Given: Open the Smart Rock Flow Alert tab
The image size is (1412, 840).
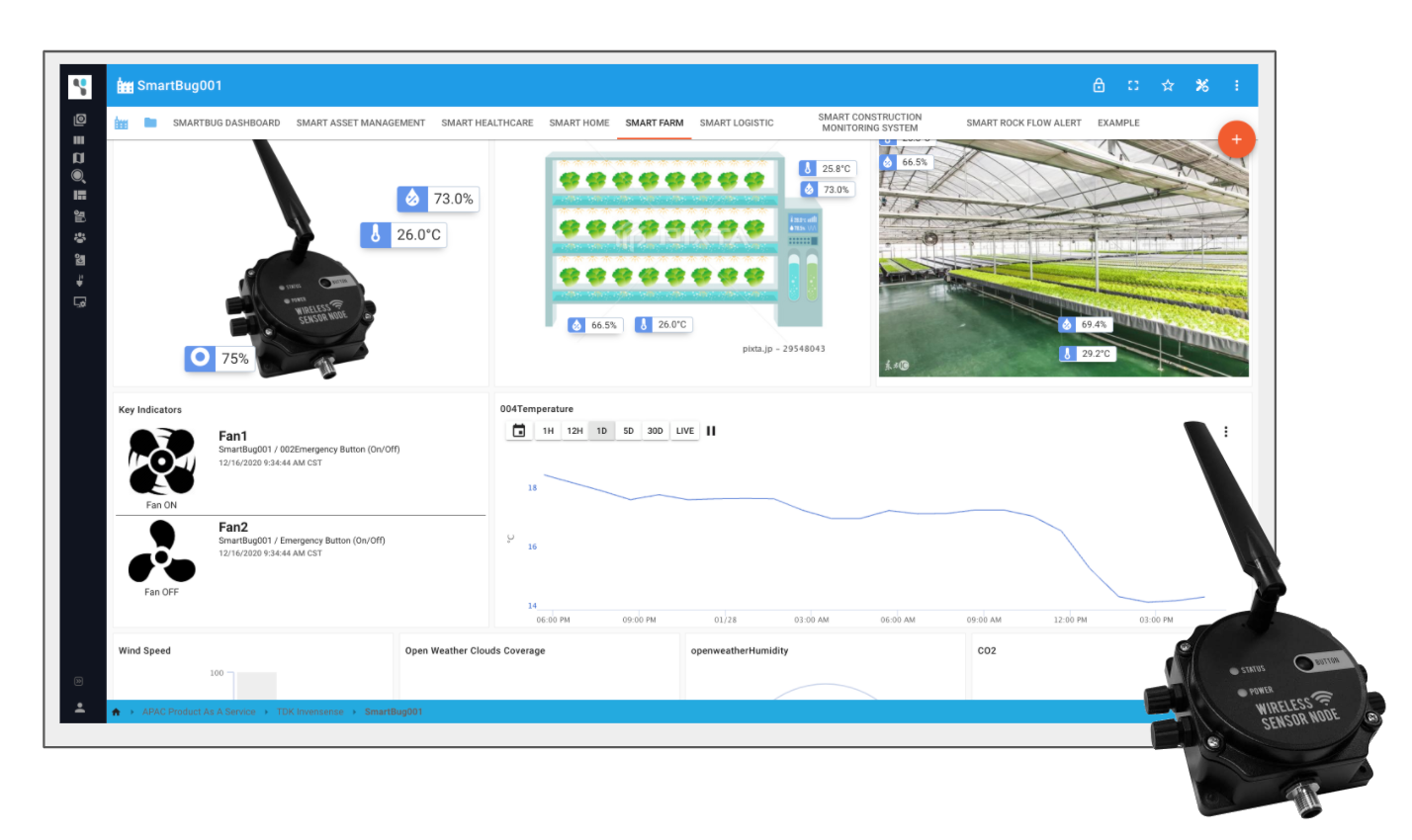Looking at the screenshot, I should click(x=1023, y=124).
